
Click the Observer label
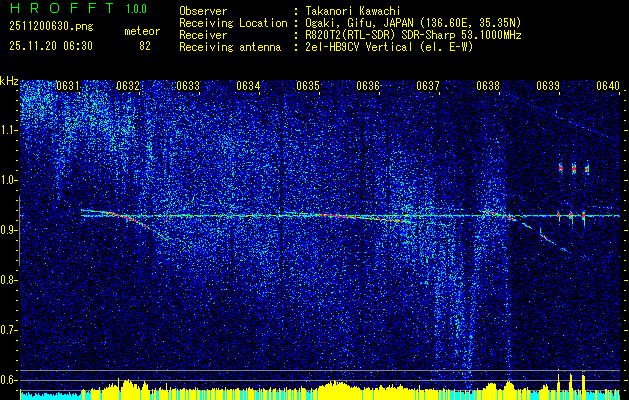203,11
